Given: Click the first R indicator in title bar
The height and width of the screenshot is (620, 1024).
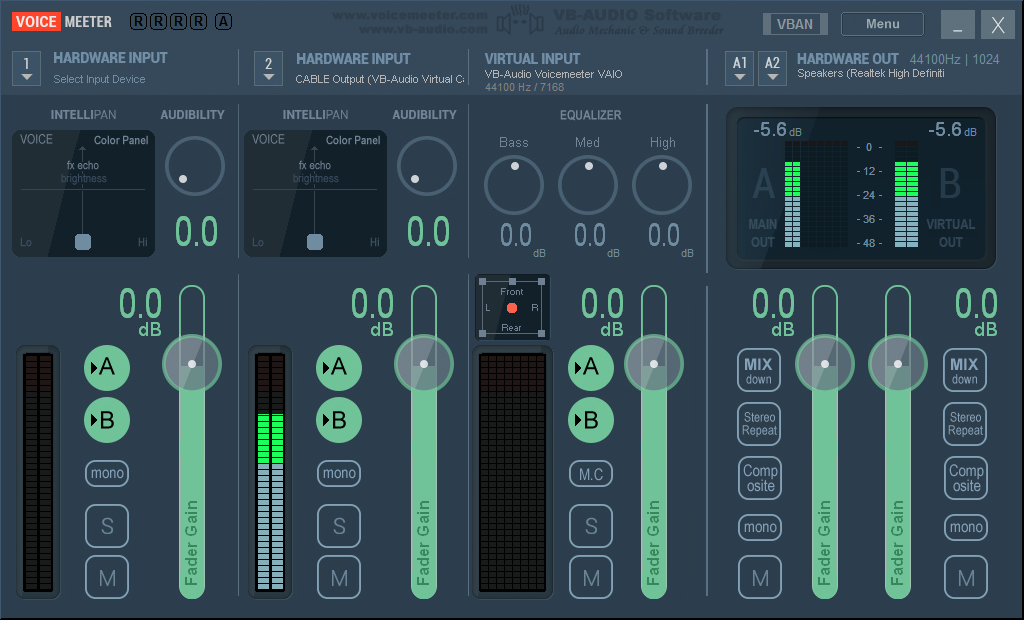Looking at the screenshot, I should [138, 22].
